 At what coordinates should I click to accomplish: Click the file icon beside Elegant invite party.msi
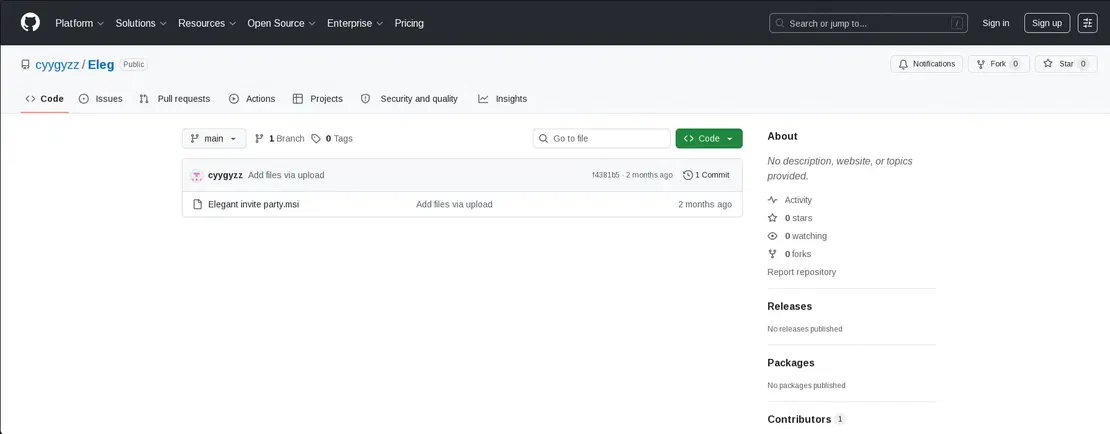[x=198, y=204]
